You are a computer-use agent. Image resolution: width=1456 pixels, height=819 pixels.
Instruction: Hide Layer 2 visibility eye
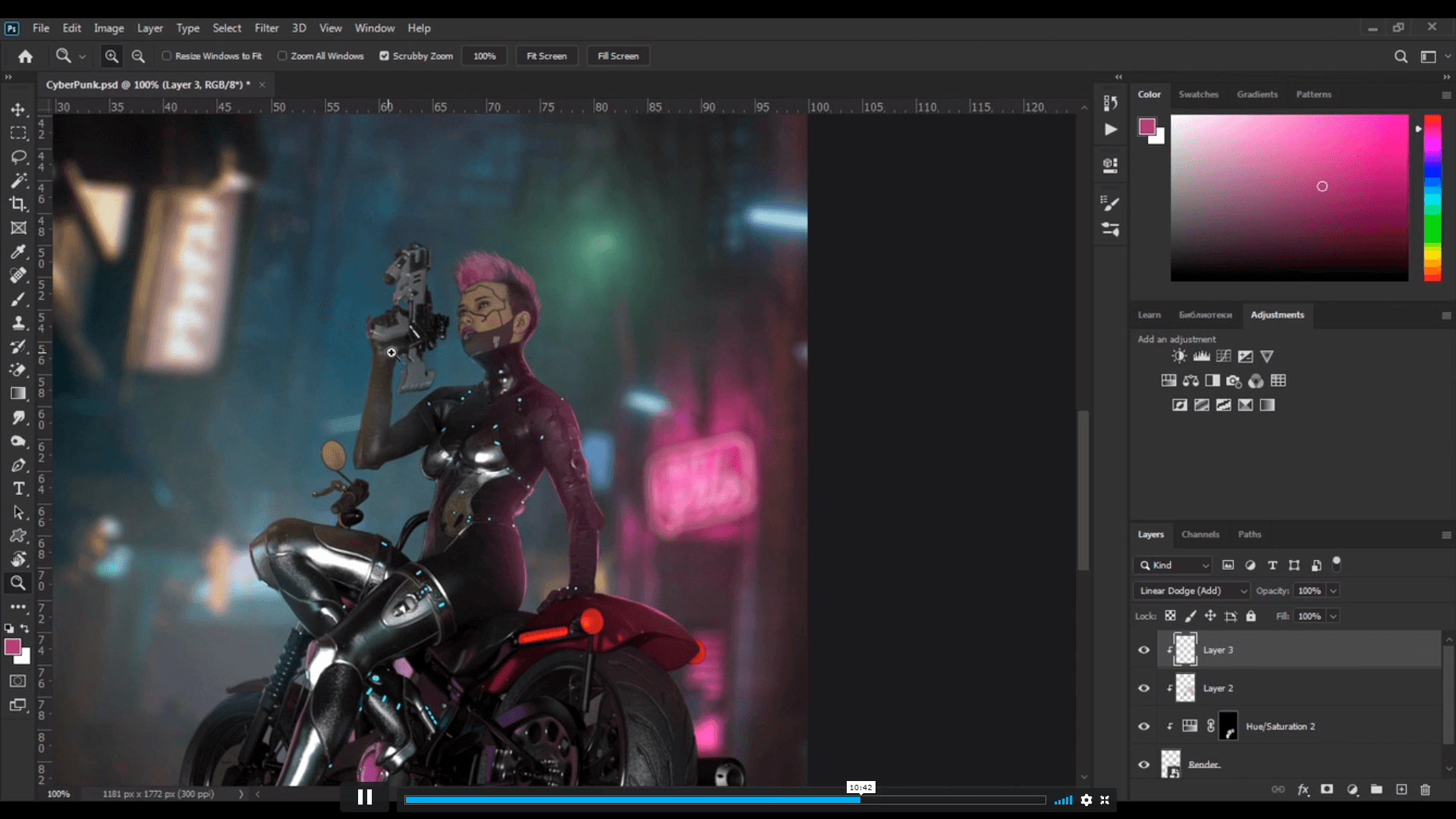tap(1143, 688)
